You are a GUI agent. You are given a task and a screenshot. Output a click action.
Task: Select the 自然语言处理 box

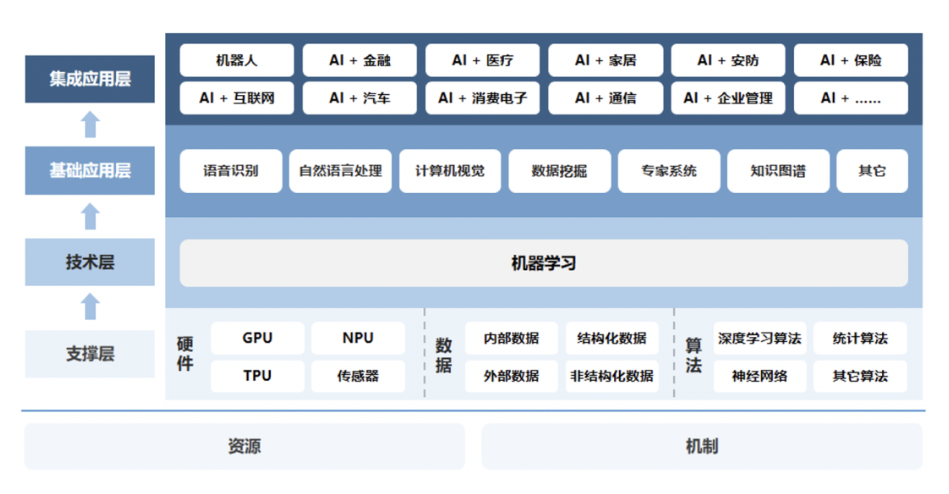(340, 171)
